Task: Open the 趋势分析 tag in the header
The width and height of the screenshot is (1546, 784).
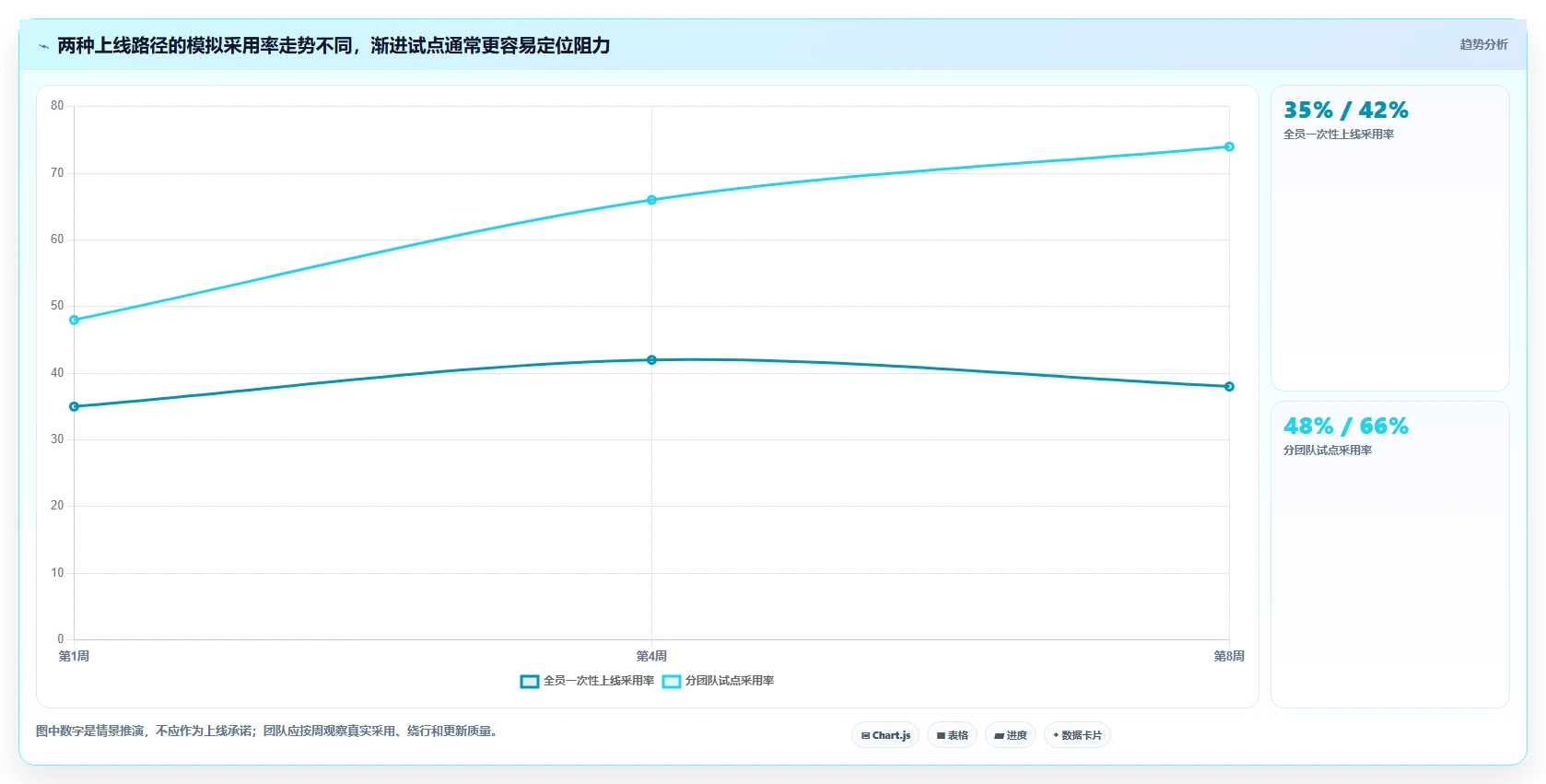Action: click(x=1483, y=44)
